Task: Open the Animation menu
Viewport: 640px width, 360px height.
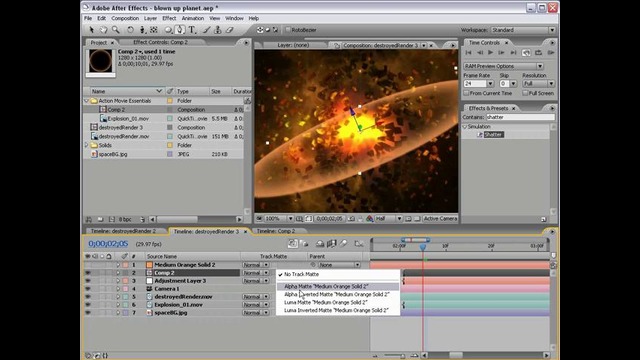Action: [x=193, y=18]
